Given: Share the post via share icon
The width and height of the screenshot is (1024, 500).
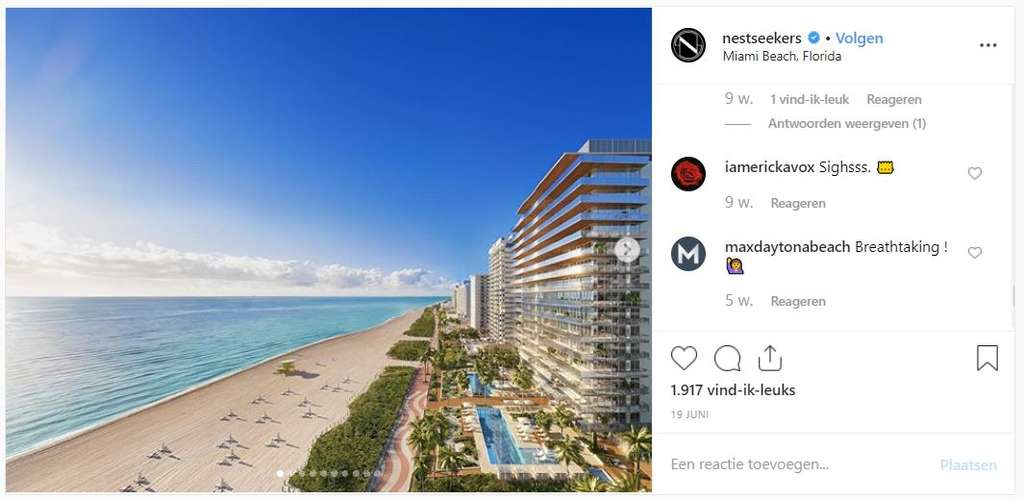Looking at the screenshot, I should pyautogui.click(x=770, y=358).
